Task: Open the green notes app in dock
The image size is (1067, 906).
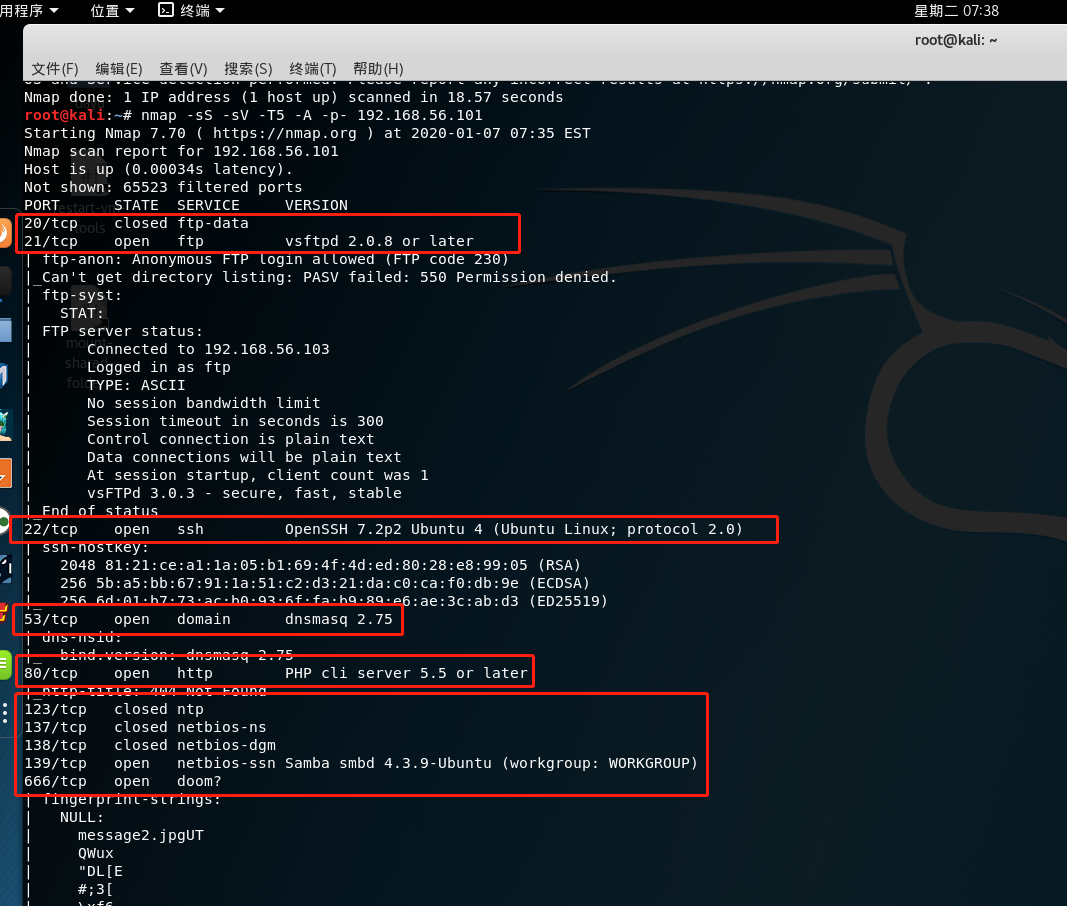Action: click(x=5, y=664)
